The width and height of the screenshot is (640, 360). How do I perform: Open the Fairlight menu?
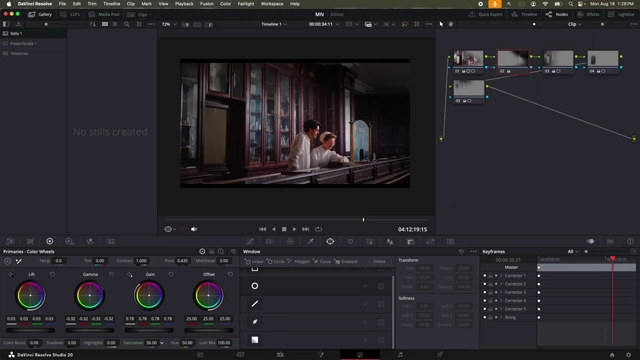tap(246, 4)
